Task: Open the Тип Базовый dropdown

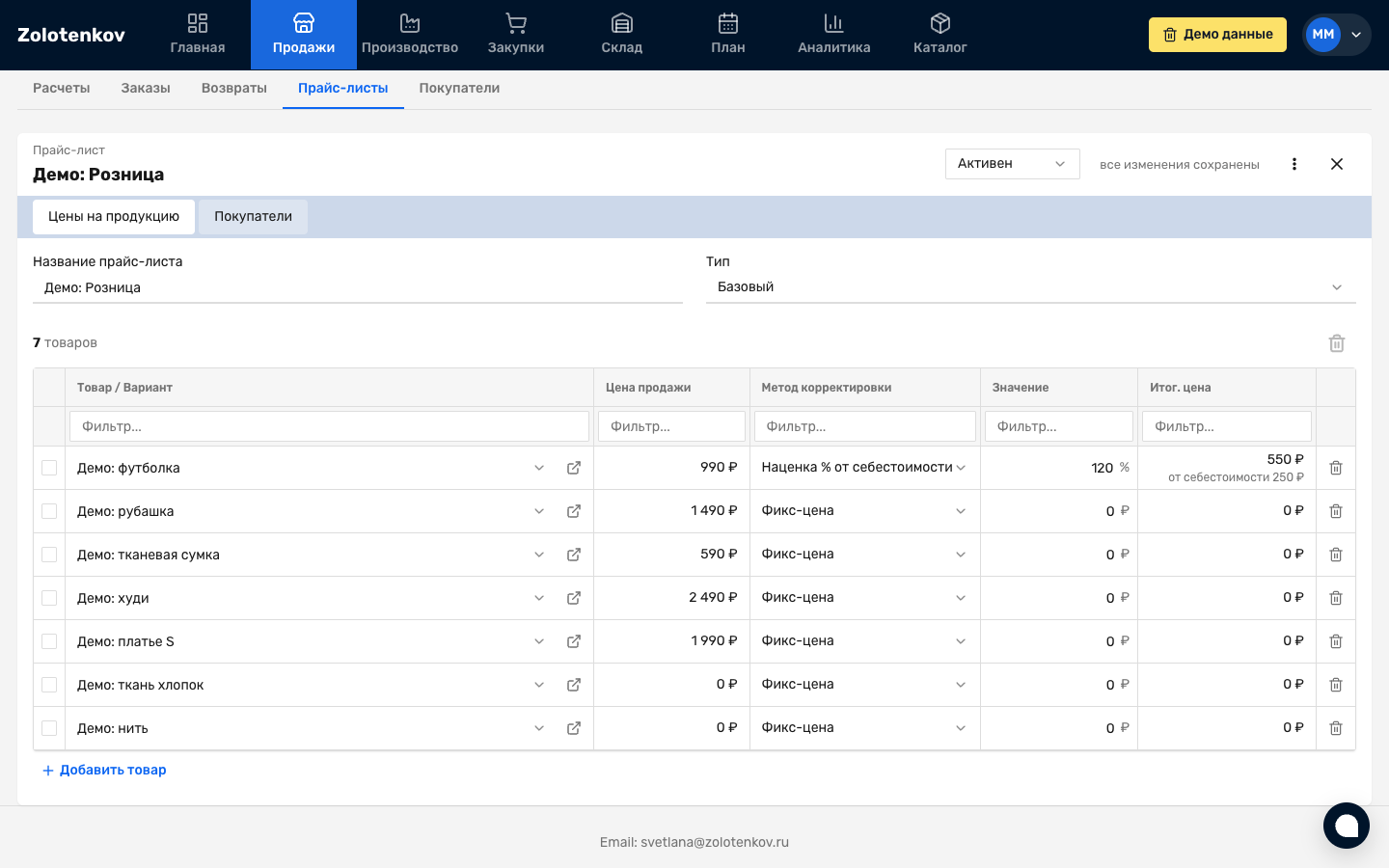Action: (1030, 287)
